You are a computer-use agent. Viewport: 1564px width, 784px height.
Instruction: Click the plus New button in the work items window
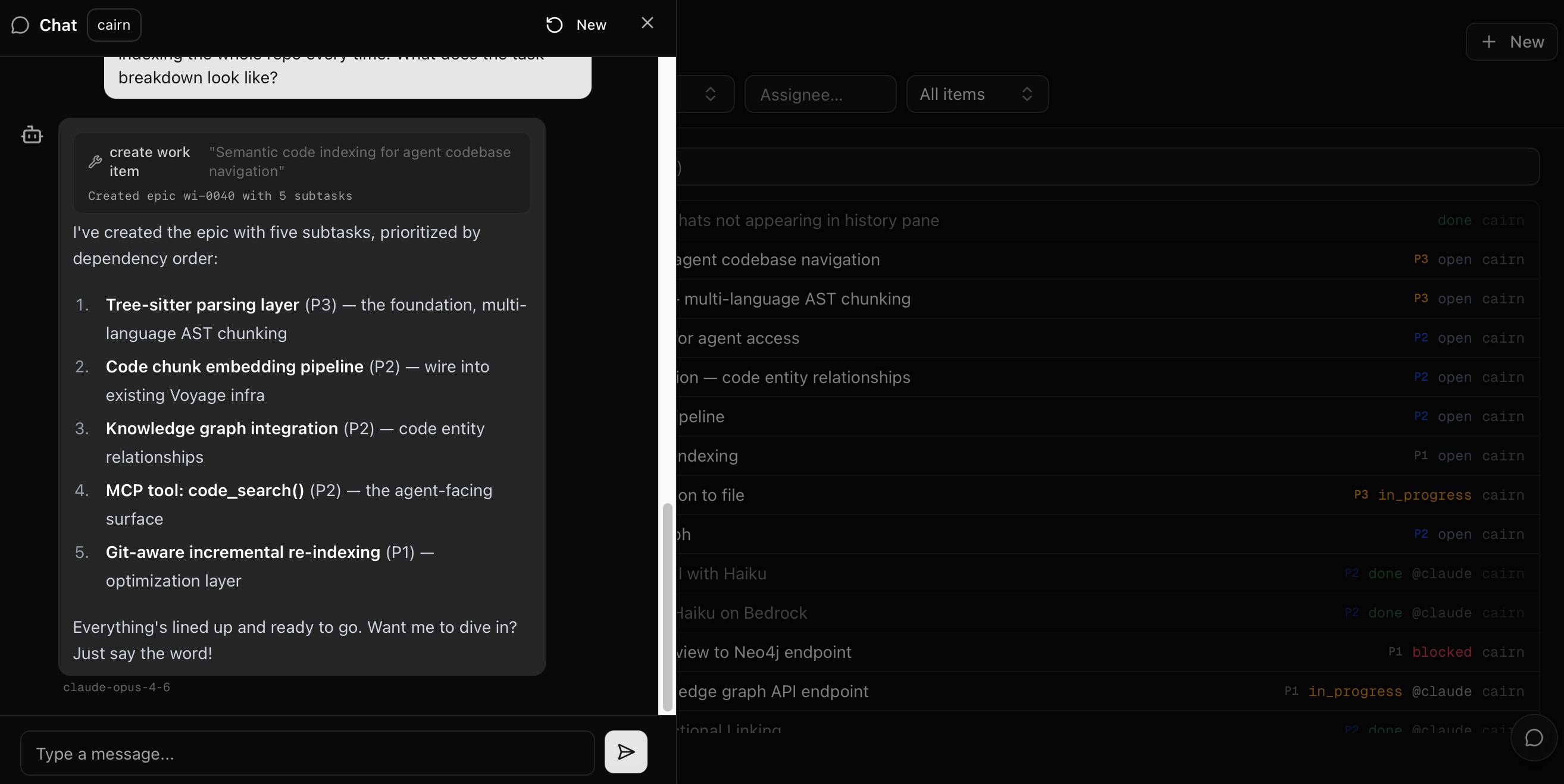point(1512,42)
